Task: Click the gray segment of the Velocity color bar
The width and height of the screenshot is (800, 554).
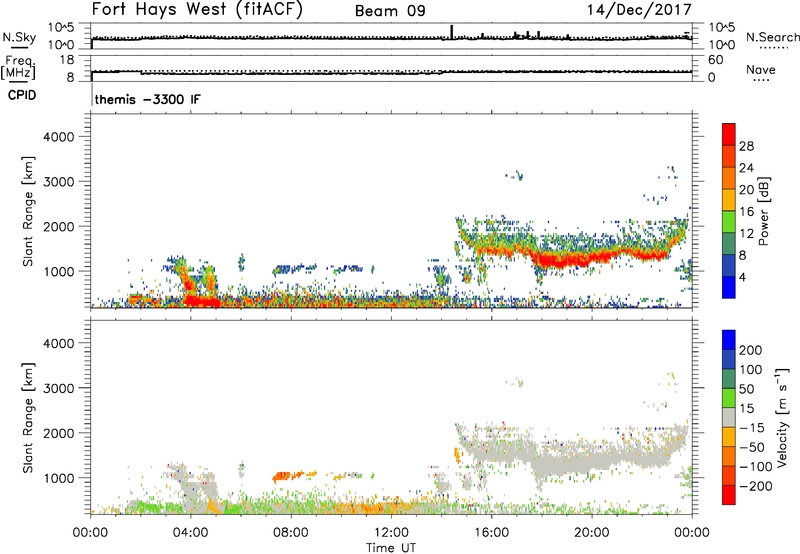Action: click(x=729, y=417)
